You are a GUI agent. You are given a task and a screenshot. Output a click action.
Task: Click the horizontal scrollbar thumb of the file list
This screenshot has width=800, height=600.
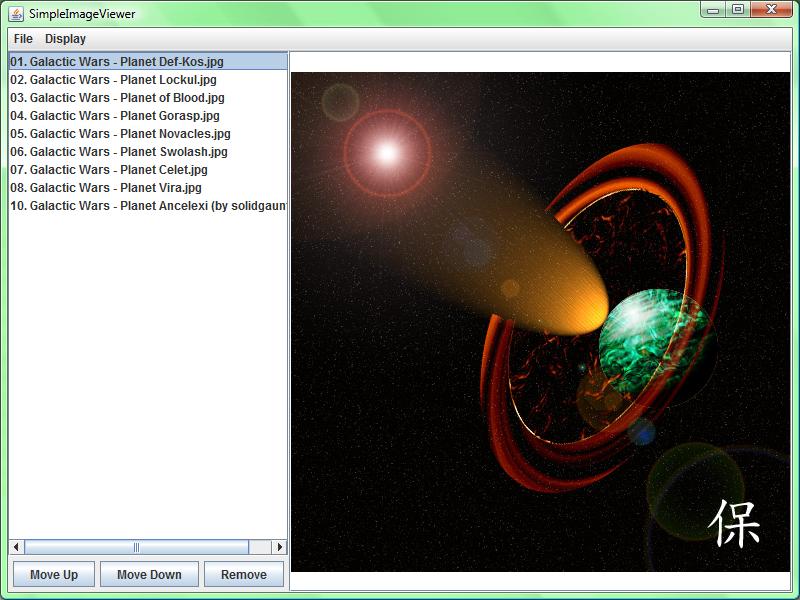[x=136, y=547]
